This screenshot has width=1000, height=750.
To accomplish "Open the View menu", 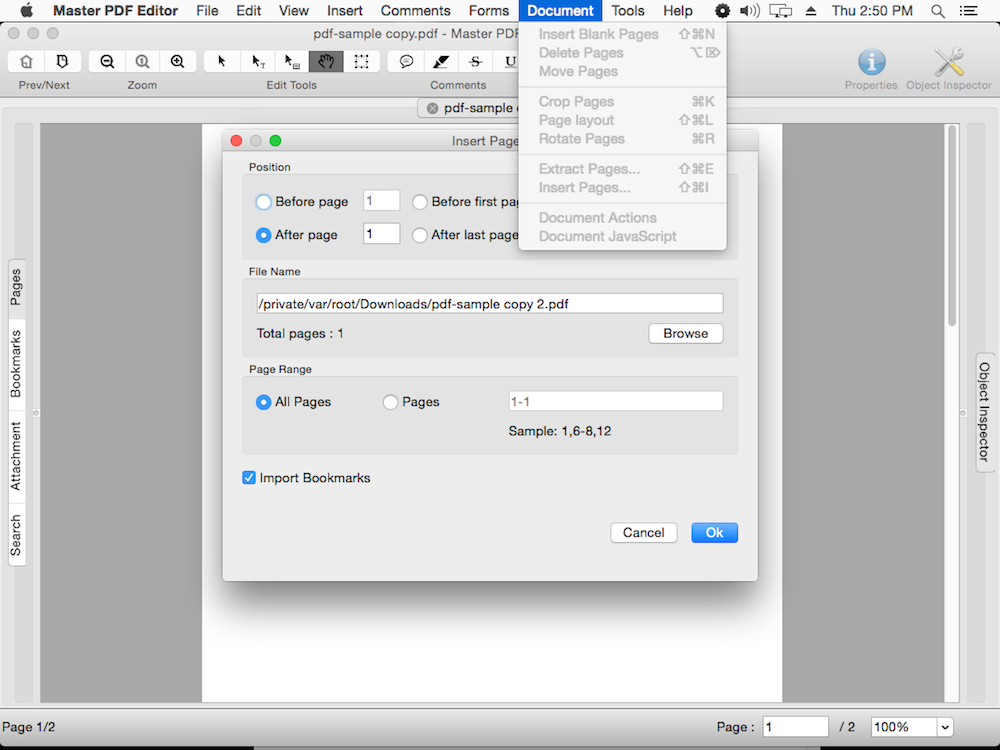I will click(293, 11).
